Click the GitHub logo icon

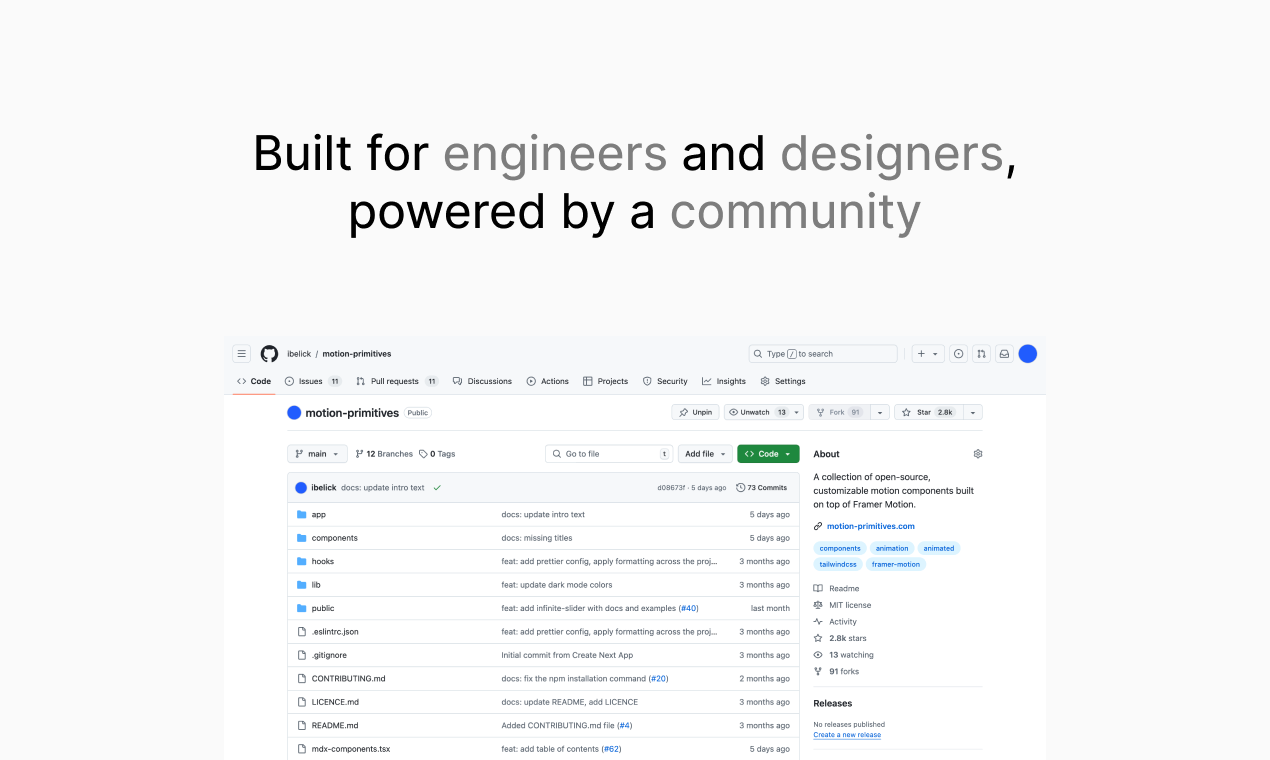[269, 354]
